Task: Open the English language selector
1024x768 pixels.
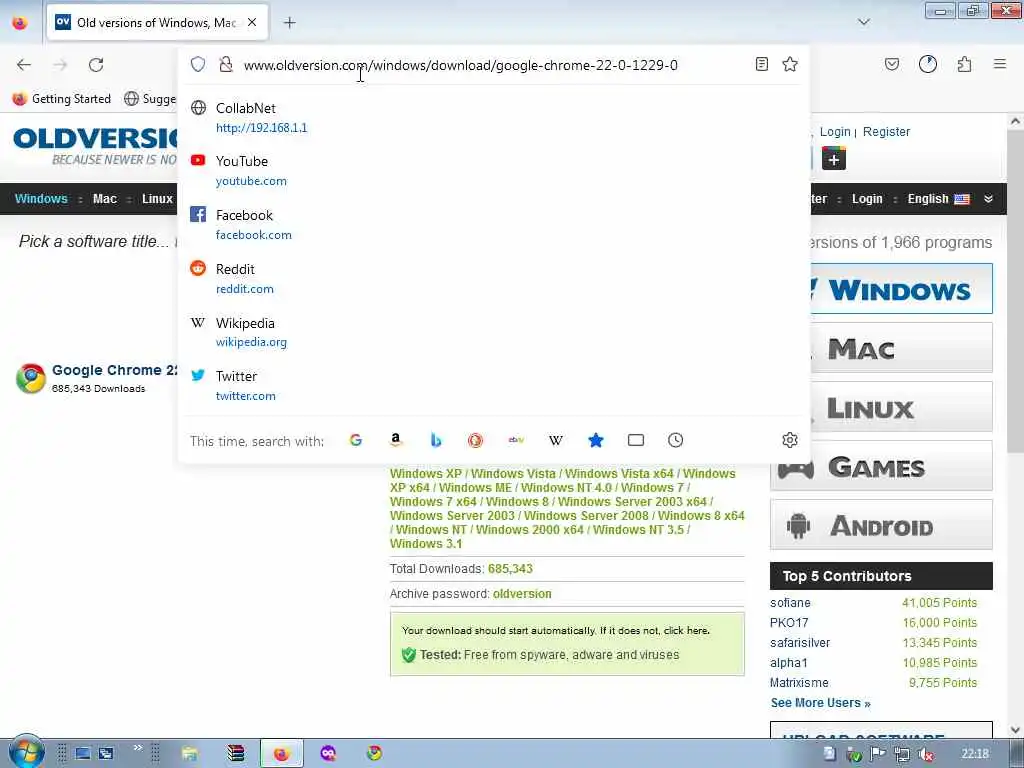Action: point(938,199)
